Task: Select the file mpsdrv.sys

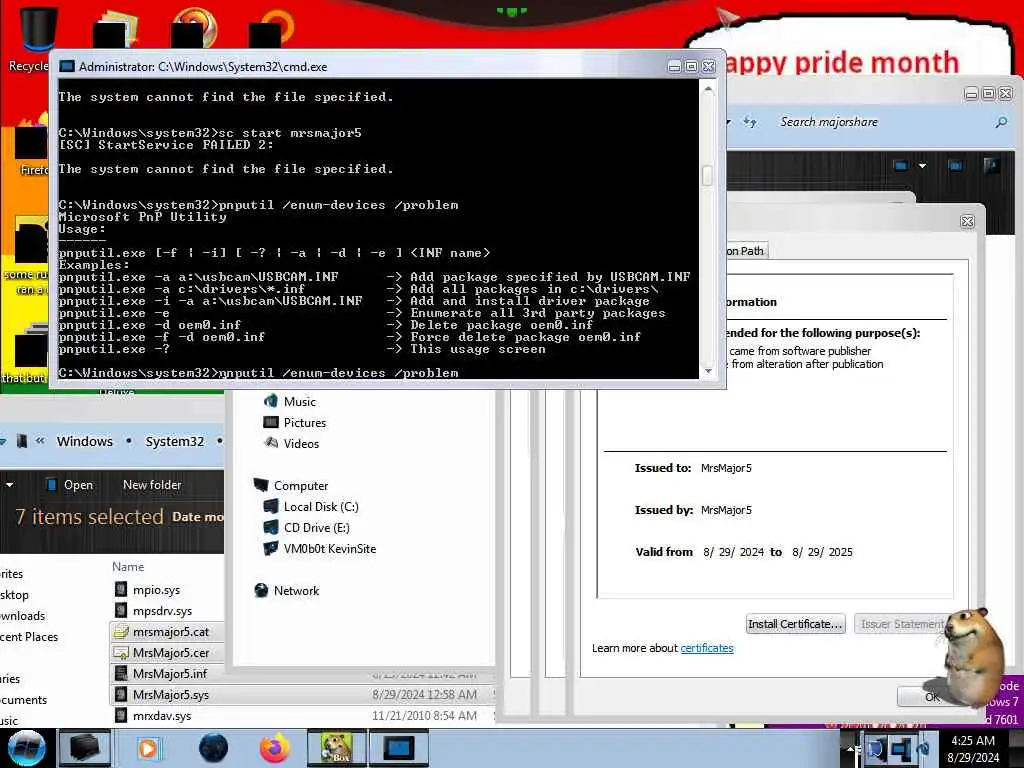Action: click(x=162, y=611)
